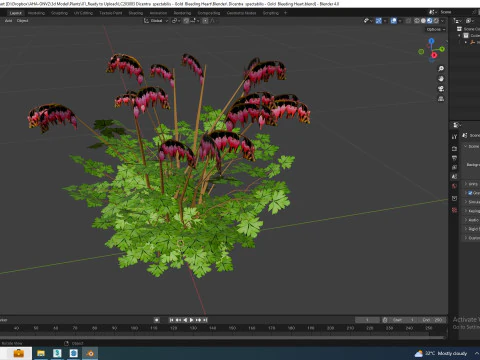The width and height of the screenshot is (480, 360).
Task: Expand the armature object in outliner
Action: [x=466, y=42]
